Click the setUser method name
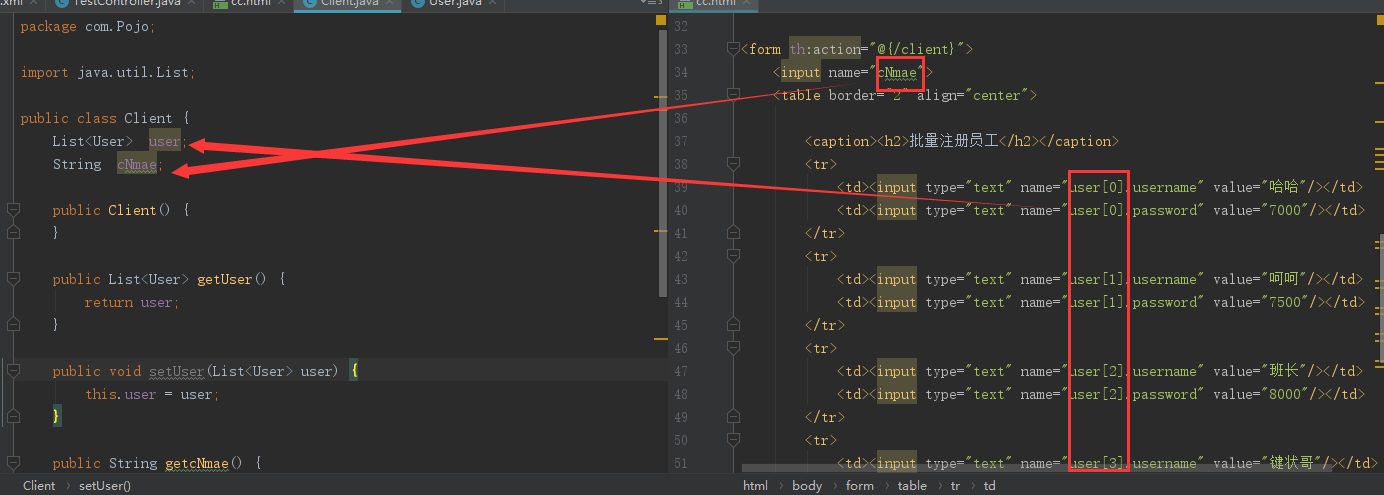The image size is (1384, 495). 177,371
